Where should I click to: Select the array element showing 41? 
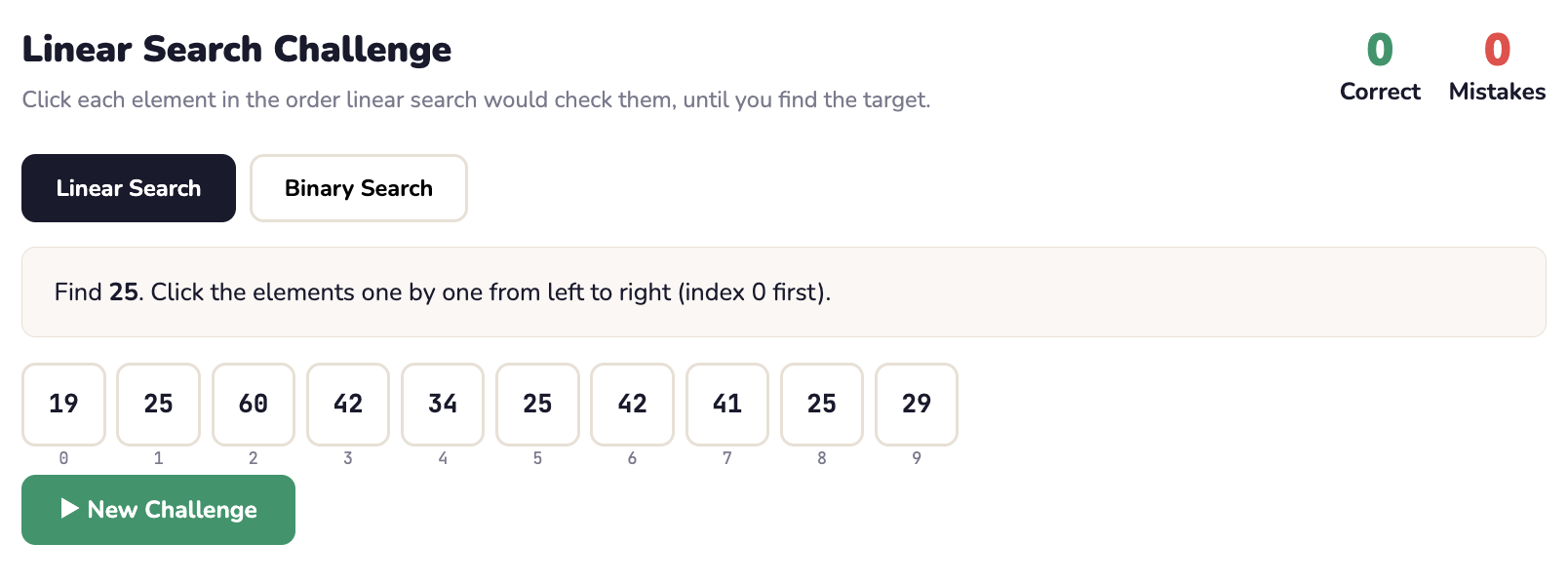[x=727, y=404]
